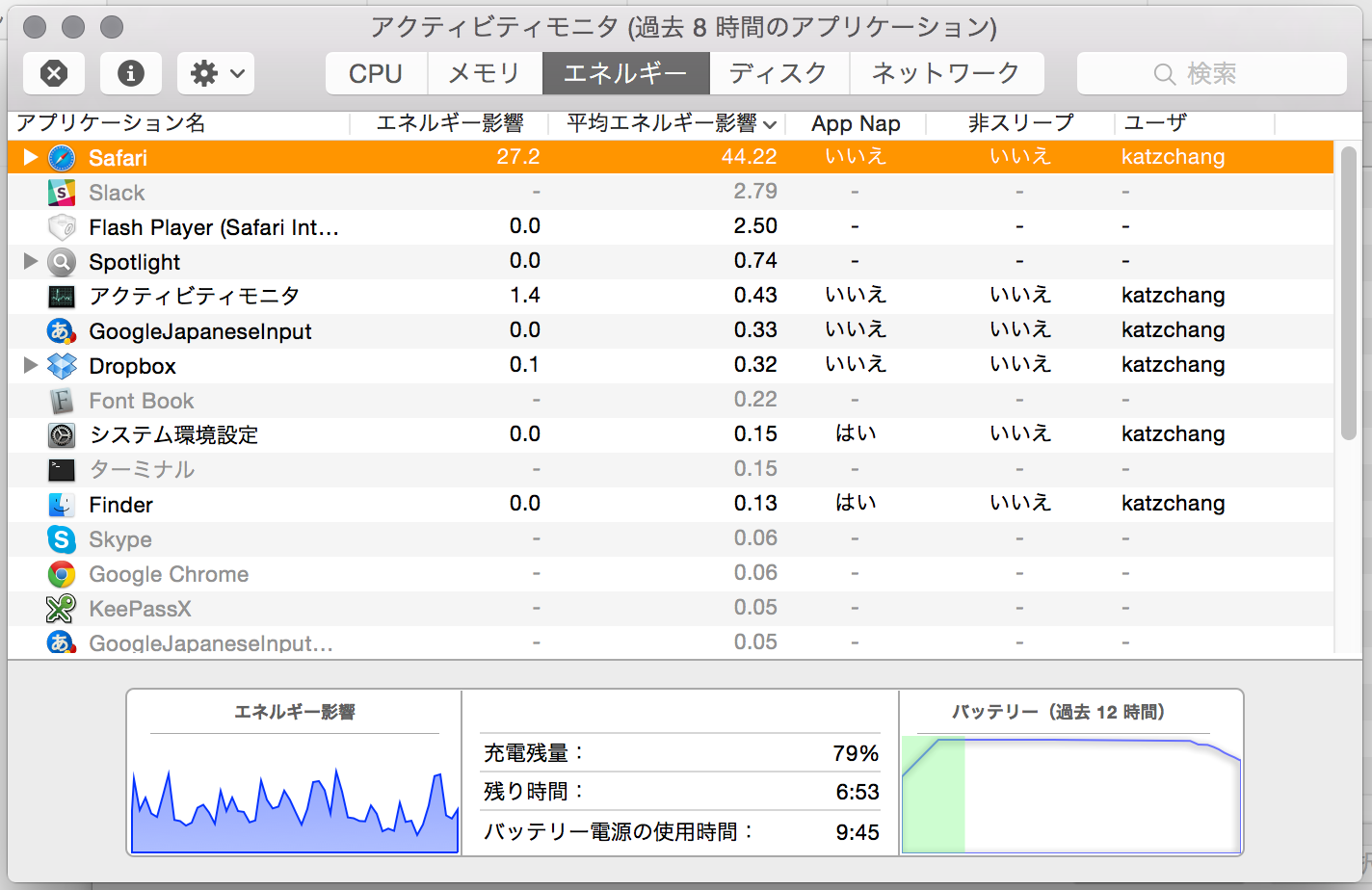Viewport: 1372px width, 890px height.
Task: Click inside the 検索 search field
Action: pos(1211,73)
